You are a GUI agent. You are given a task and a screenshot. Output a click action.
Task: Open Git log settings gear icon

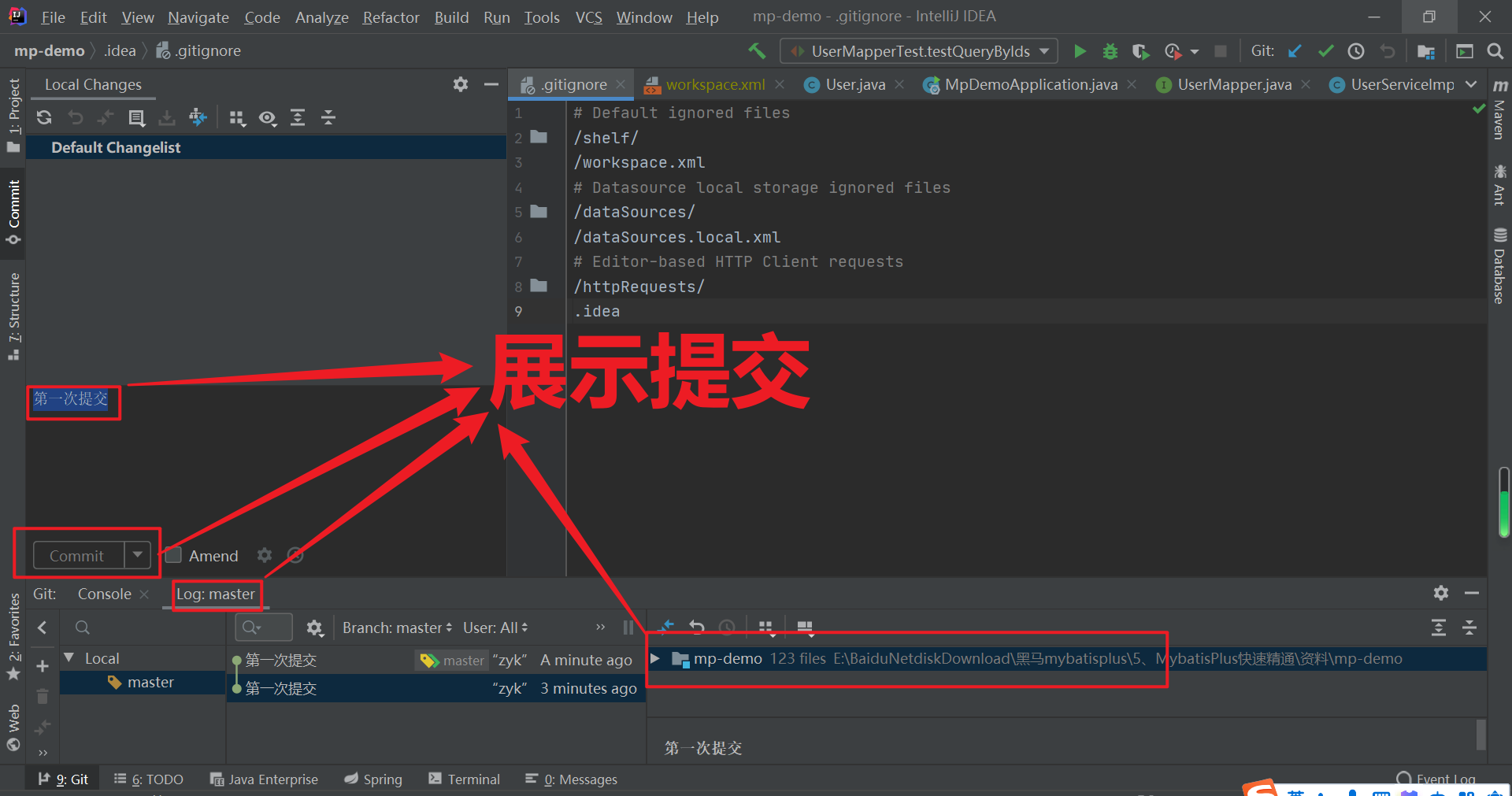point(315,628)
